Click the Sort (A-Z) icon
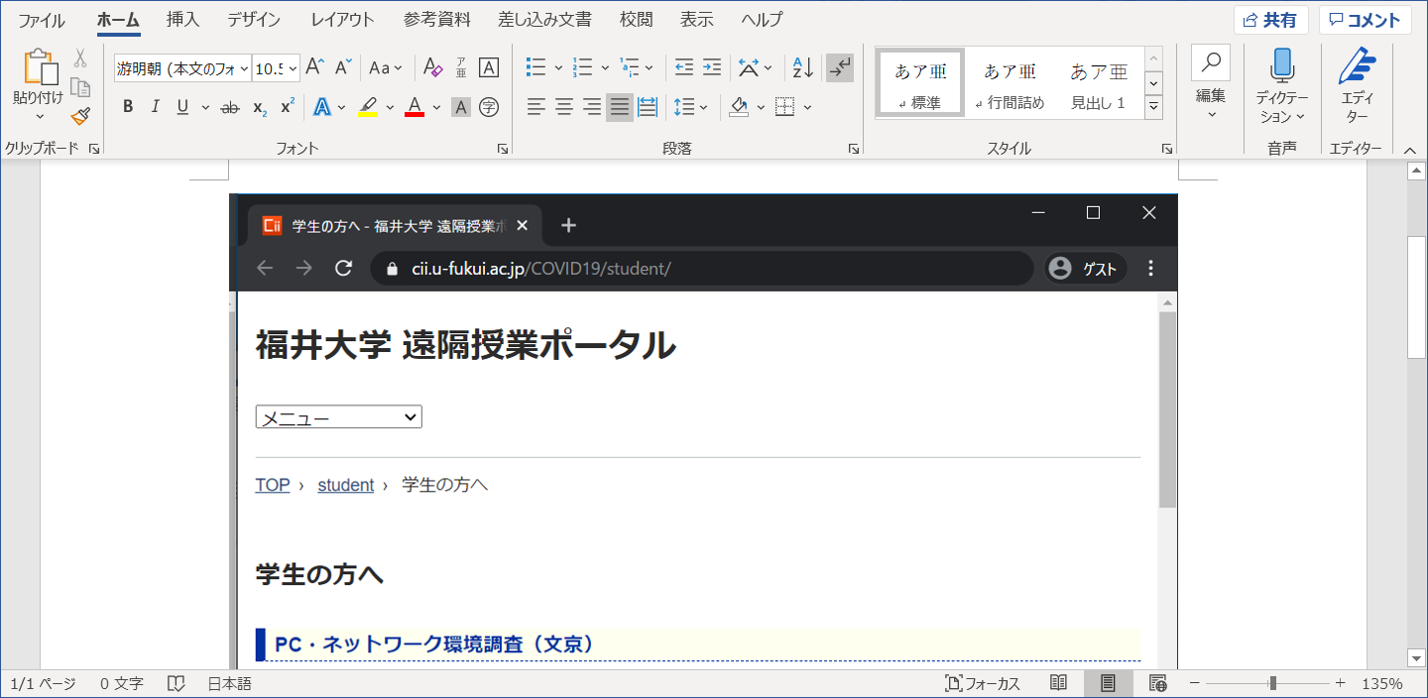 pyautogui.click(x=803, y=68)
